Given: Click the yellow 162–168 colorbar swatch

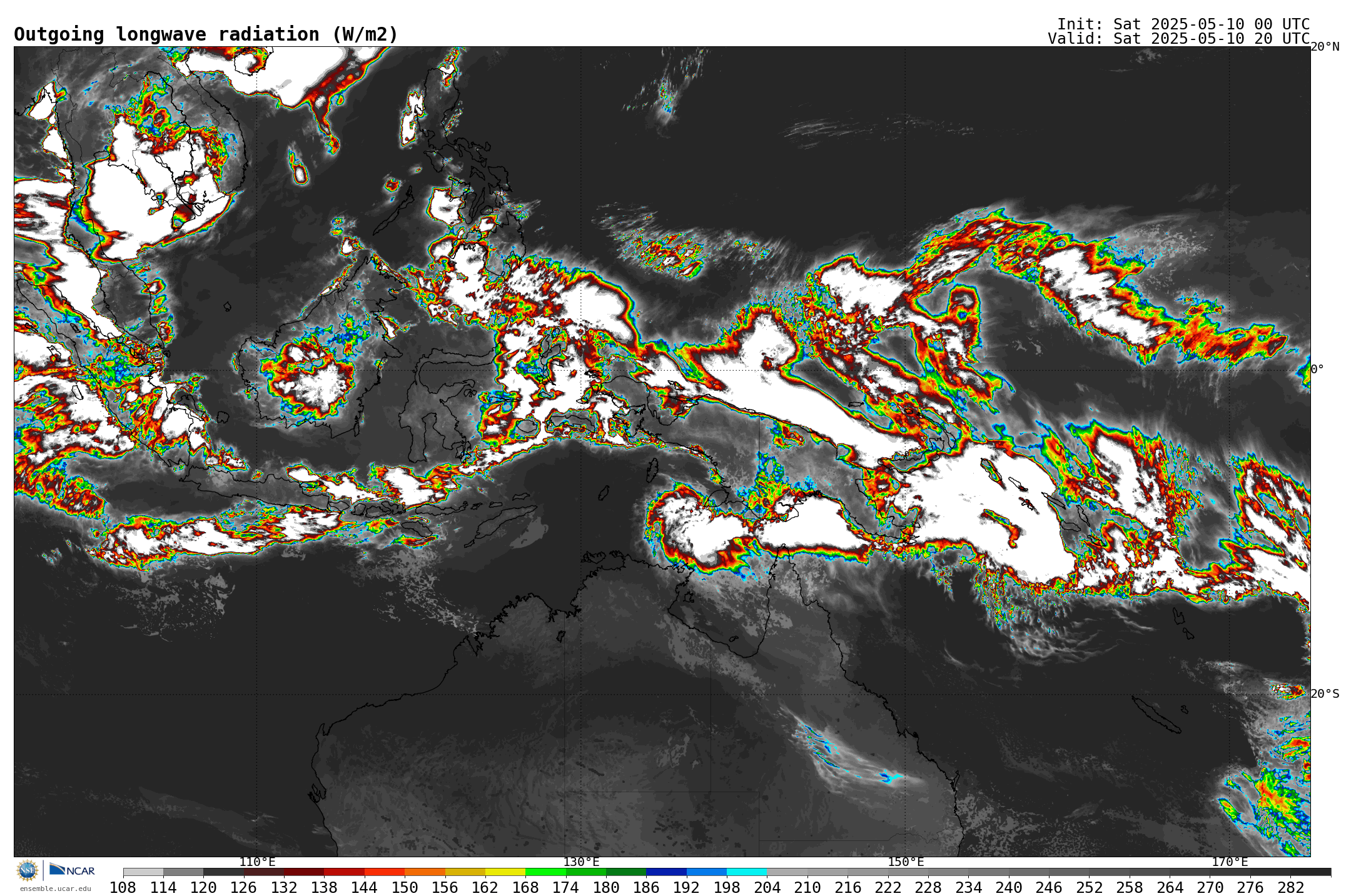Looking at the screenshot, I should click(505, 872).
